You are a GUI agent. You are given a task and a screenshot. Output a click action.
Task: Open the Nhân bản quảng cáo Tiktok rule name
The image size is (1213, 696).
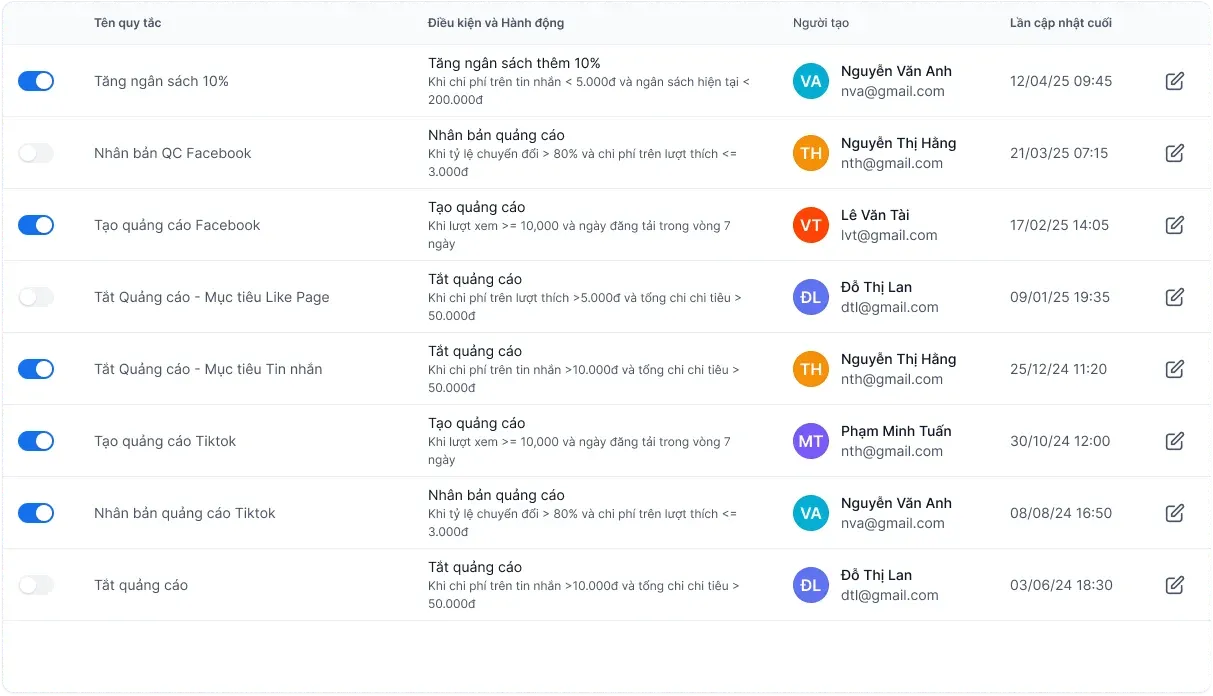[184, 513]
